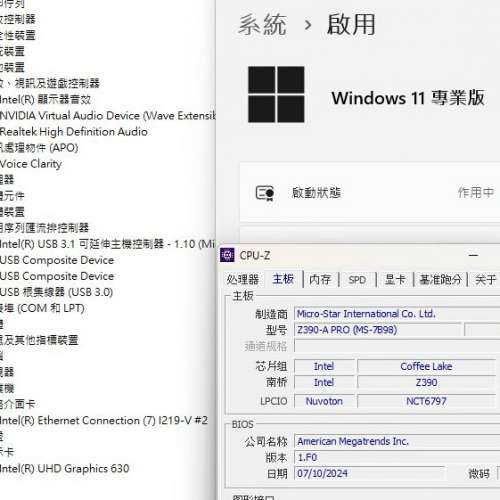Select Intel(R) UHD Graphics 630 adapter

click(65, 468)
